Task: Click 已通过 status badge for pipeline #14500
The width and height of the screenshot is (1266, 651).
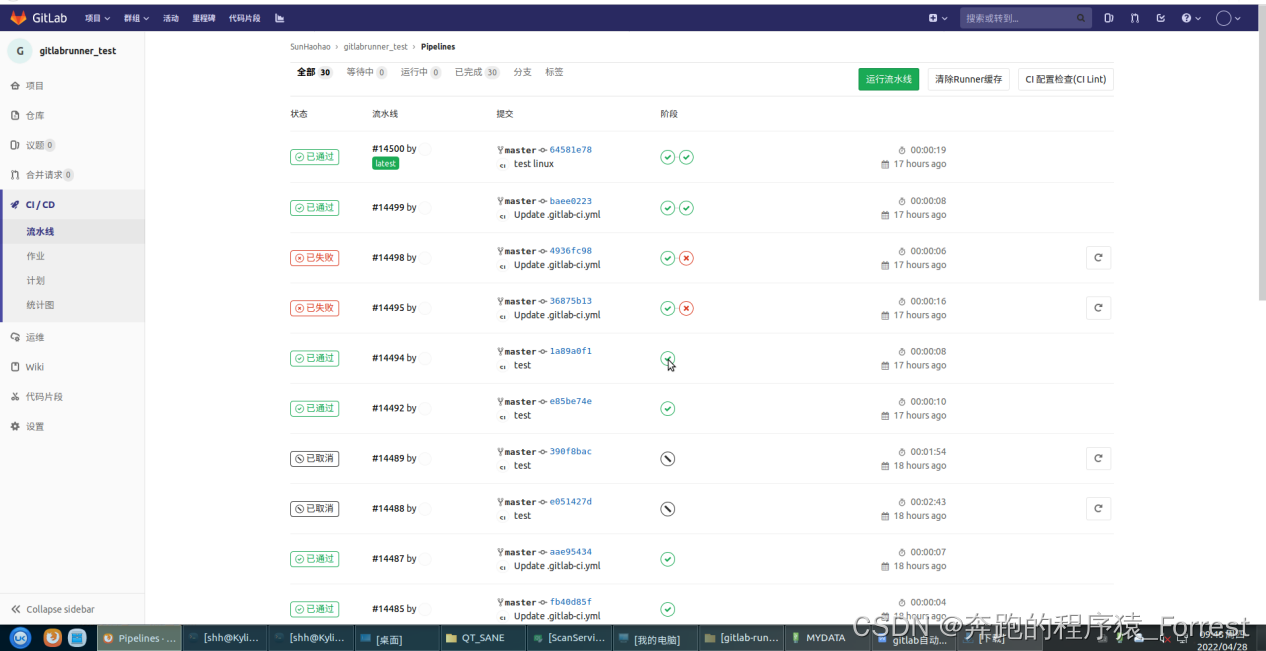Action: [x=314, y=157]
